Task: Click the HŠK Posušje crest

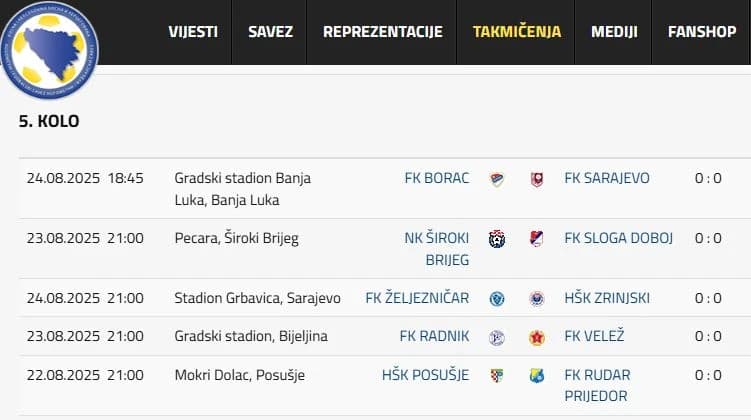Action: click(x=497, y=376)
